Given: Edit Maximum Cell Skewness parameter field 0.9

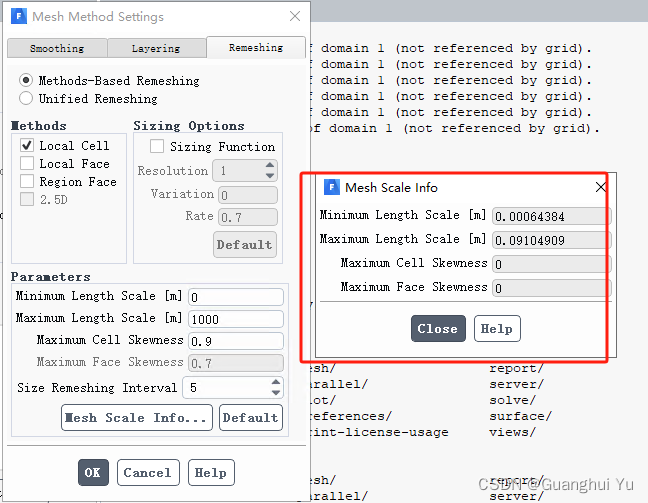Looking at the screenshot, I should point(236,341).
